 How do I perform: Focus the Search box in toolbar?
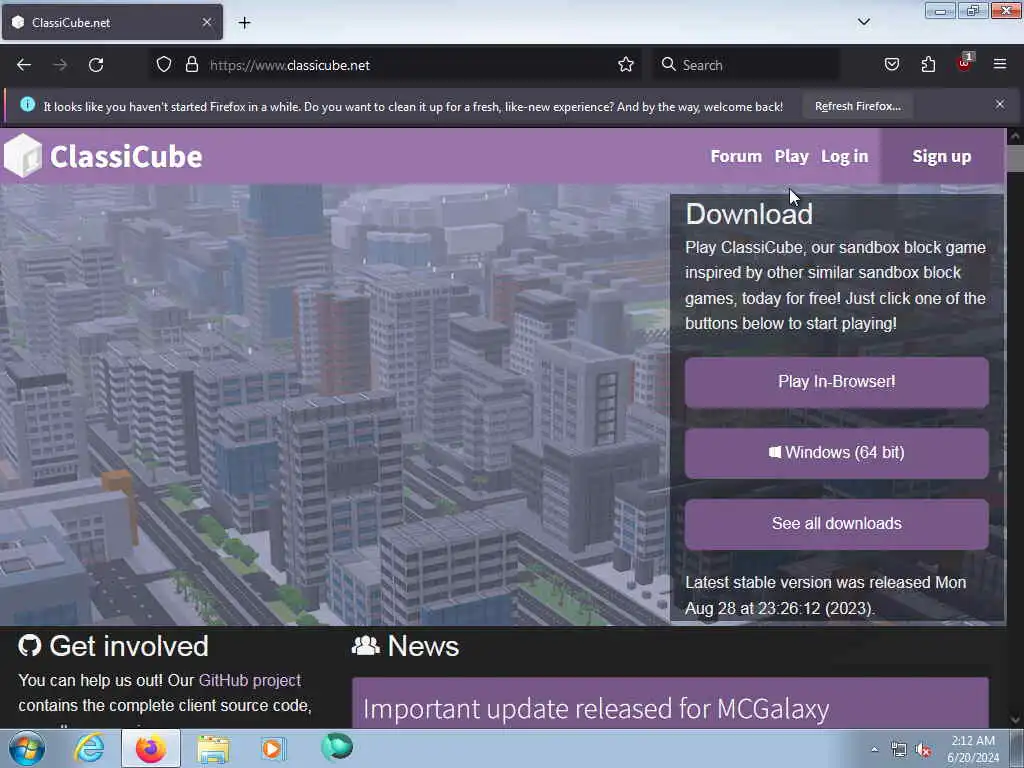coord(746,65)
